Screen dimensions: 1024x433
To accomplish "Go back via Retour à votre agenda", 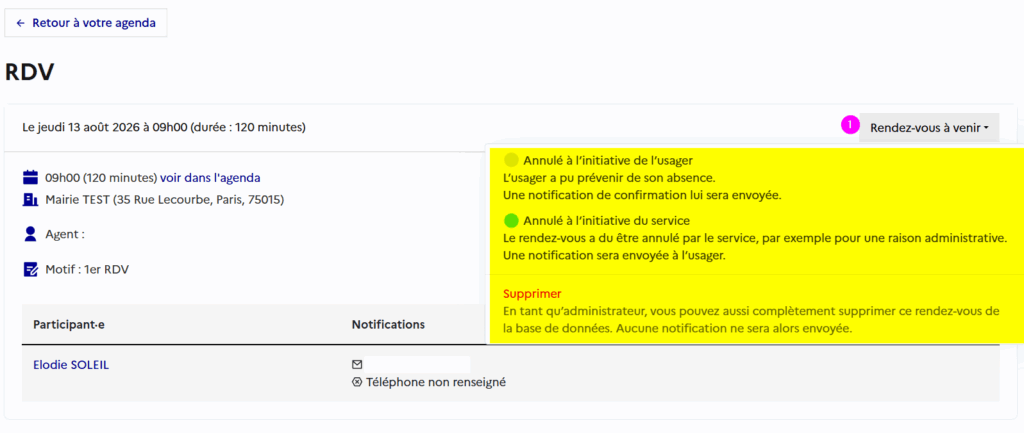I will tap(86, 23).
